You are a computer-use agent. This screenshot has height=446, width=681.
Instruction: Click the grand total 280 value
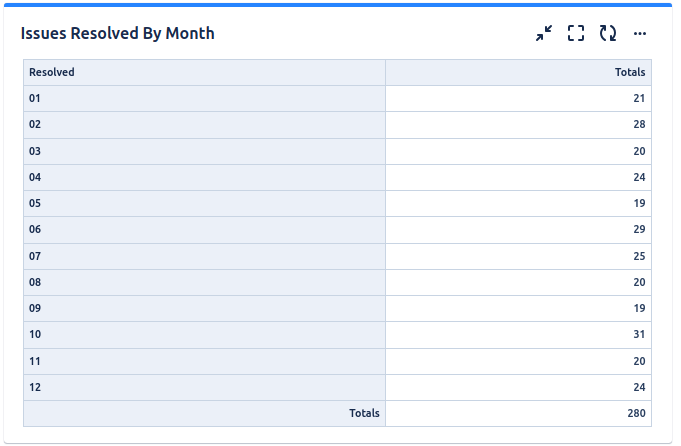(x=636, y=413)
